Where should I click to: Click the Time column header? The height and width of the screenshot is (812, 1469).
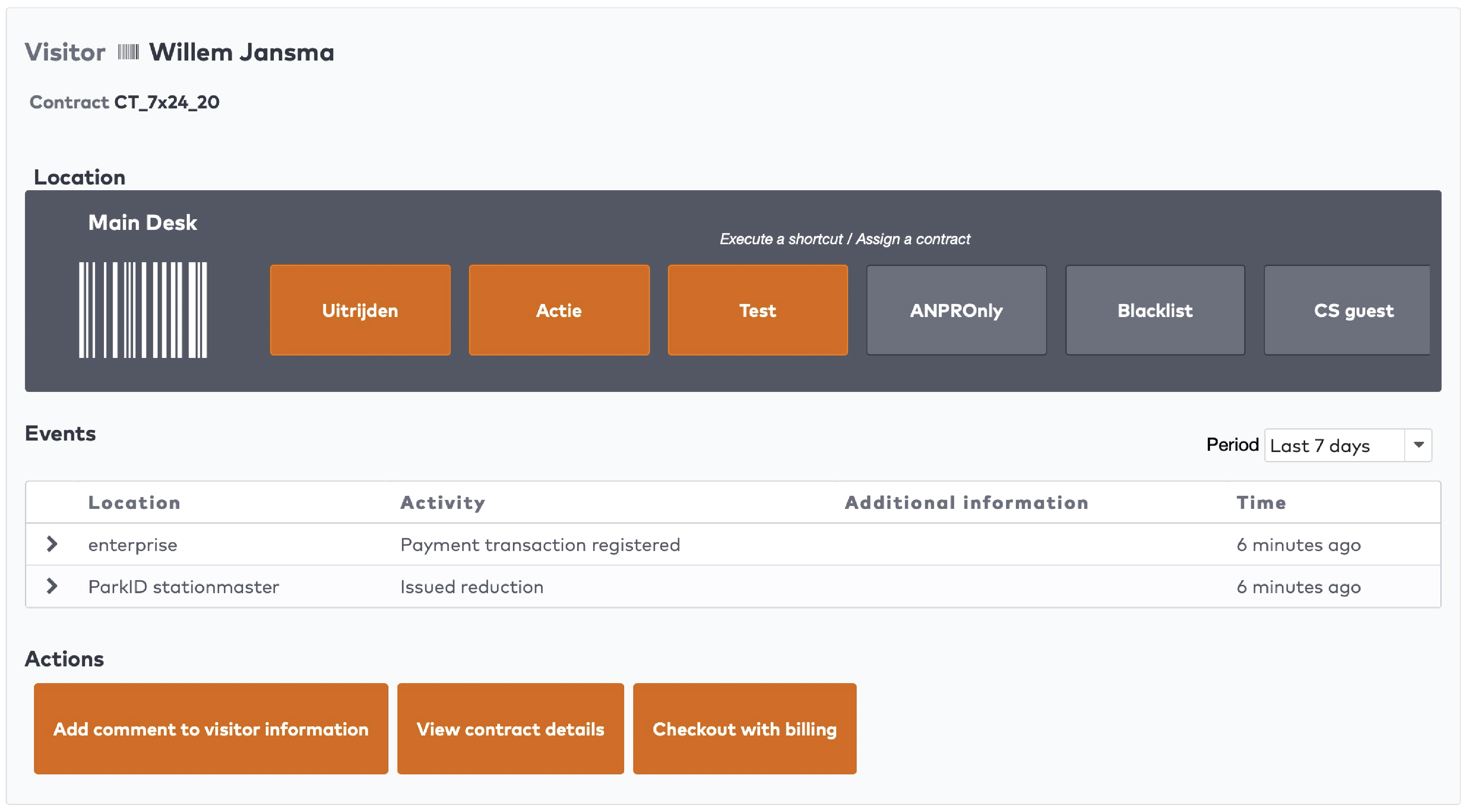pos(1261,503)
